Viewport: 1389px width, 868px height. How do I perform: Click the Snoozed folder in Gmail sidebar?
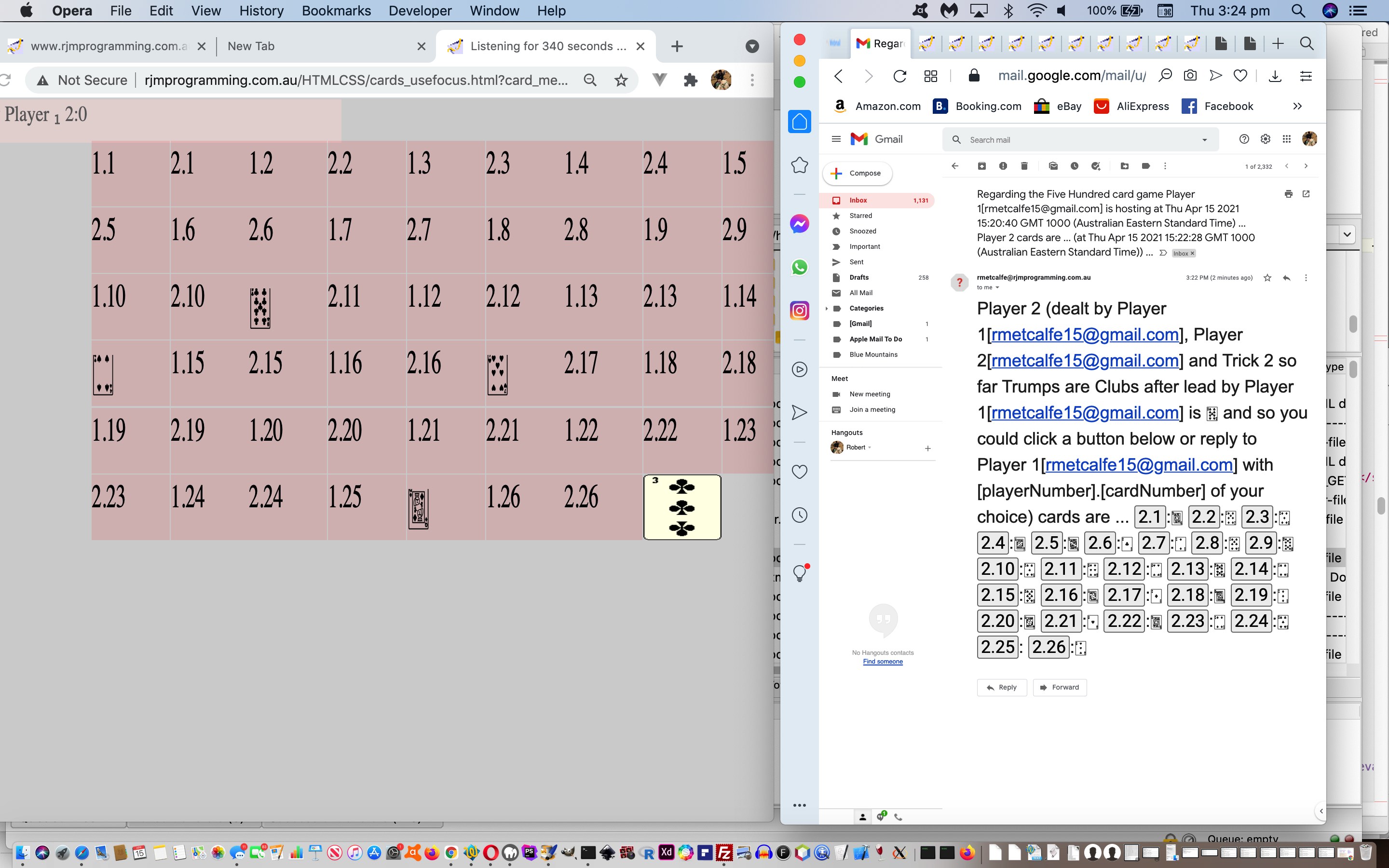coord(862,231)
